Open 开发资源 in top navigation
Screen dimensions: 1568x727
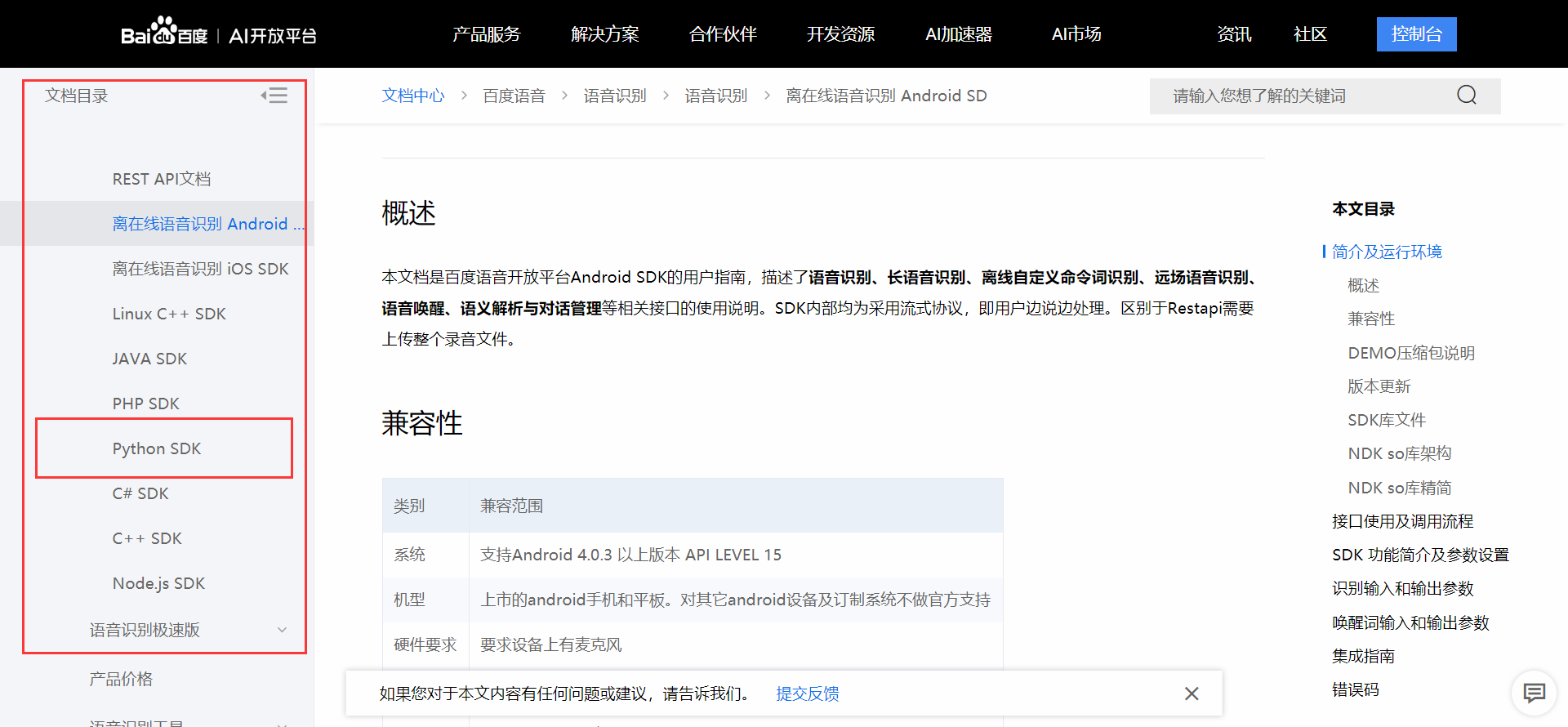tap(841, 34)
